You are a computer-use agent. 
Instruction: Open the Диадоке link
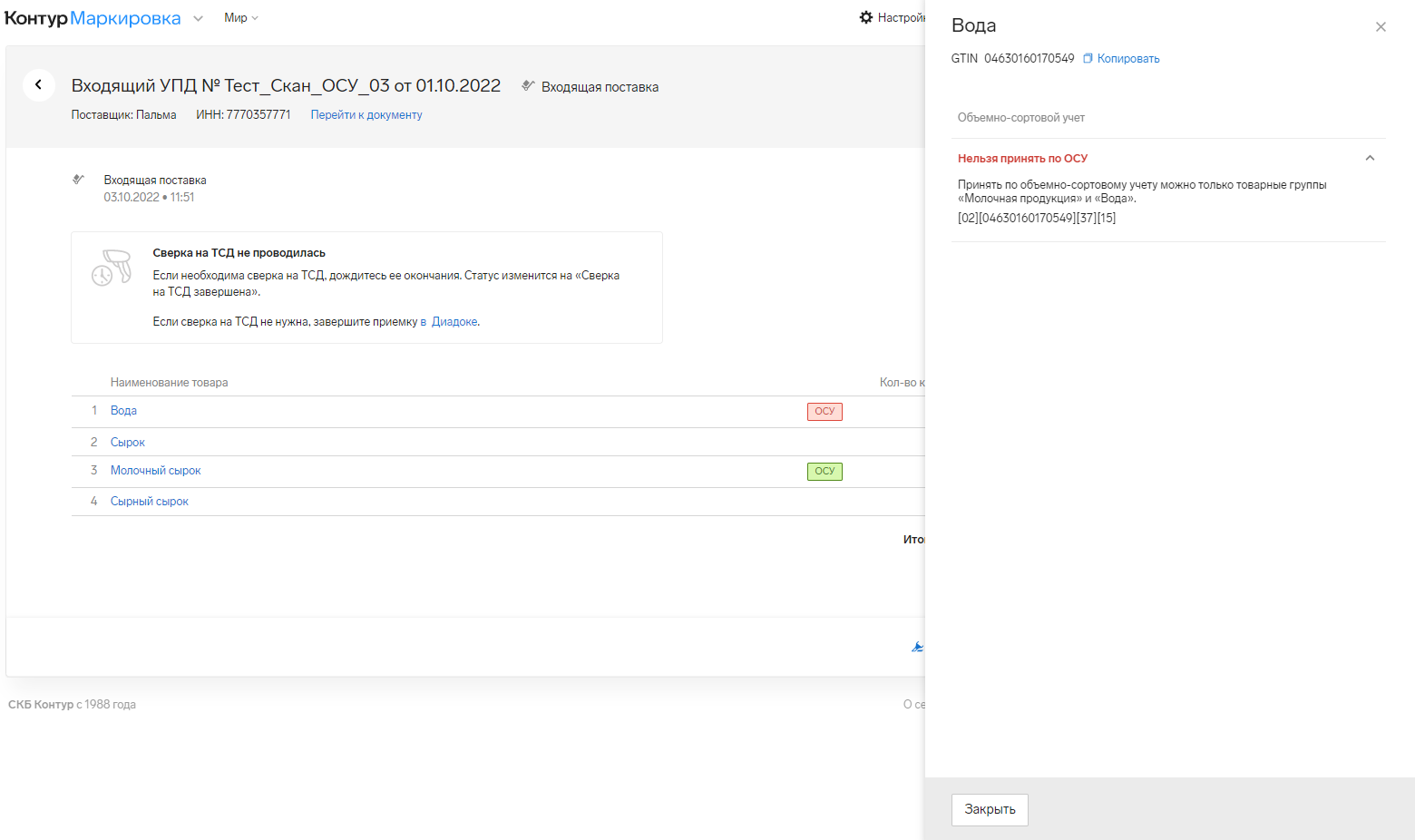coord(454,322)
